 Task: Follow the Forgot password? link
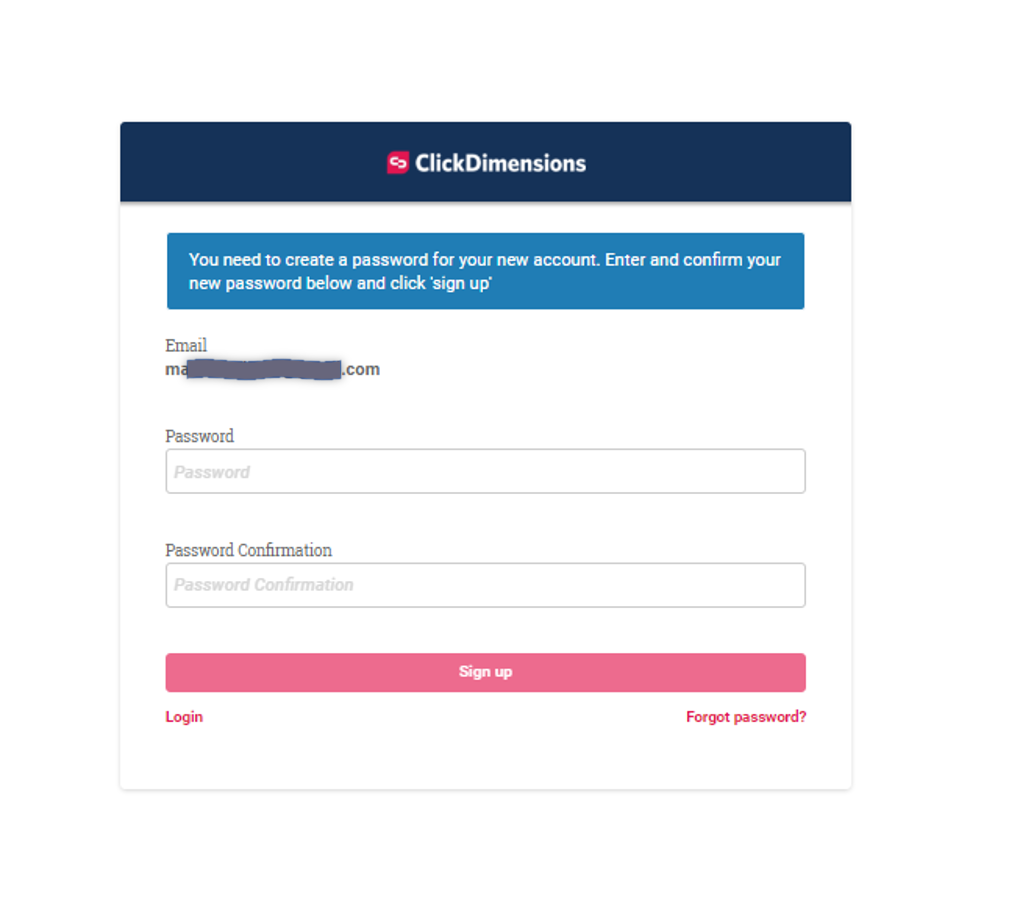click(746, 716)
